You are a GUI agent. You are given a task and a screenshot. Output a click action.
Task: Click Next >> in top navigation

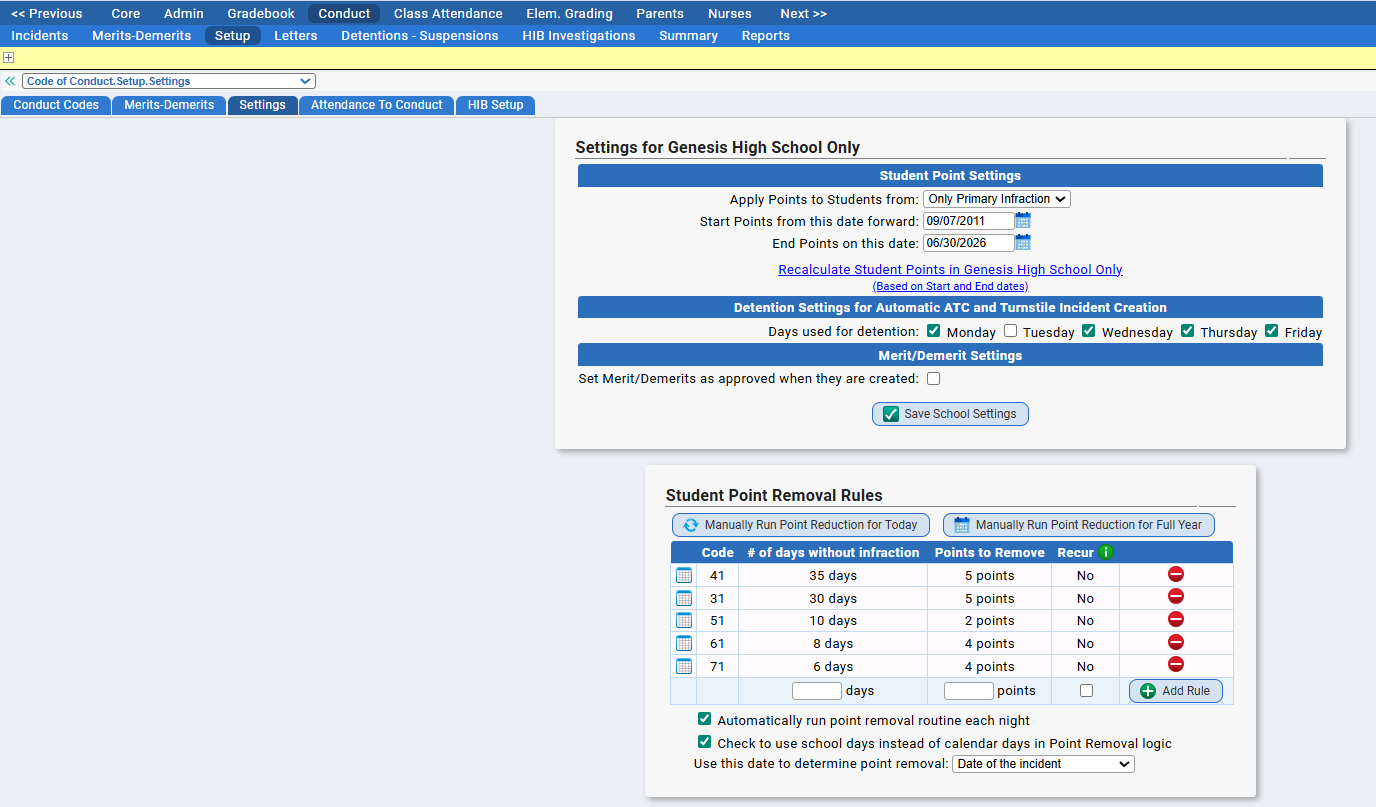coord(804,13)
